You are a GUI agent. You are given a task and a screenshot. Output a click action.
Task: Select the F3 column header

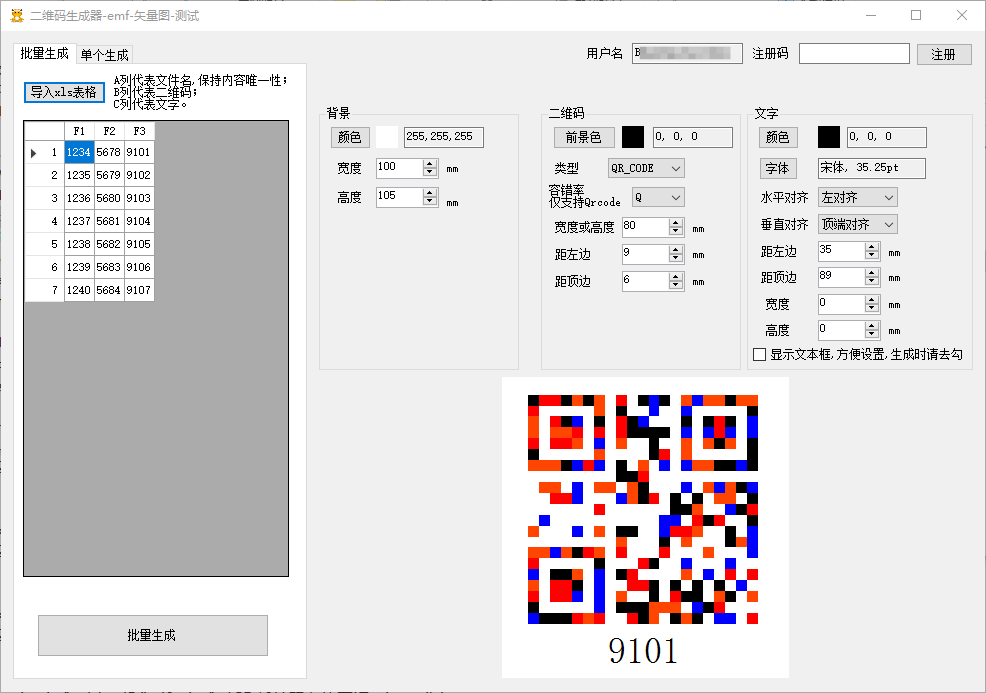point(139,131)
